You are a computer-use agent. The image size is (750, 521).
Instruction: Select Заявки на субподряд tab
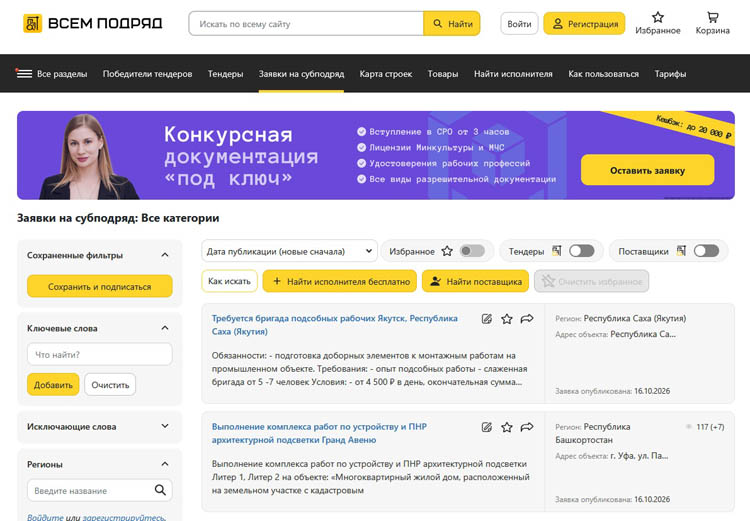coord(301,74)
